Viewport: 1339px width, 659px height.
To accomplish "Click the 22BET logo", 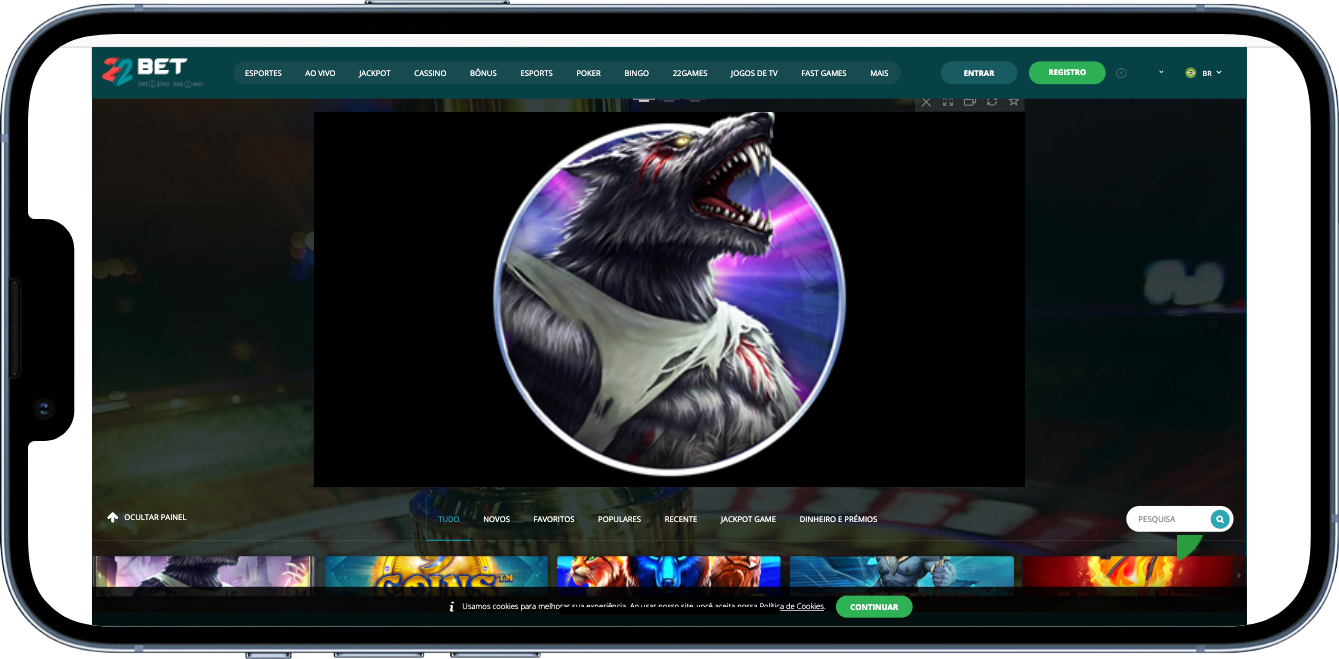I will (152, 72).
